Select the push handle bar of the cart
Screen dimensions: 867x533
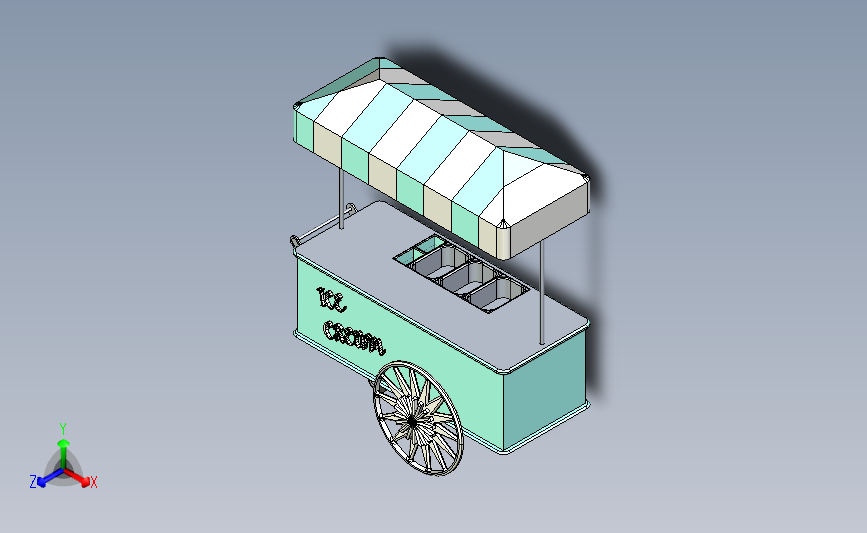[x=322, y=225]
